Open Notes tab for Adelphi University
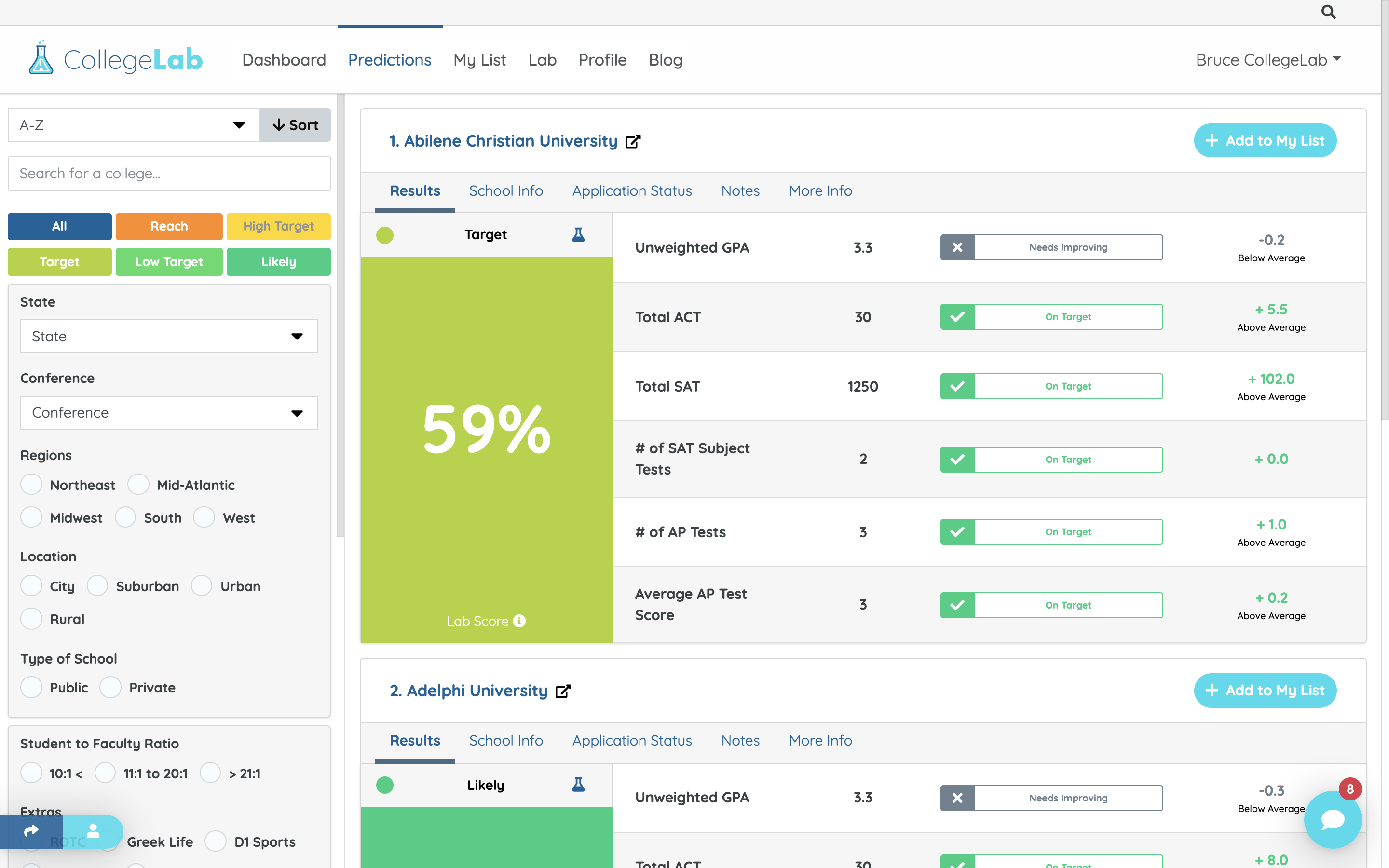 (x=740, y=741)
